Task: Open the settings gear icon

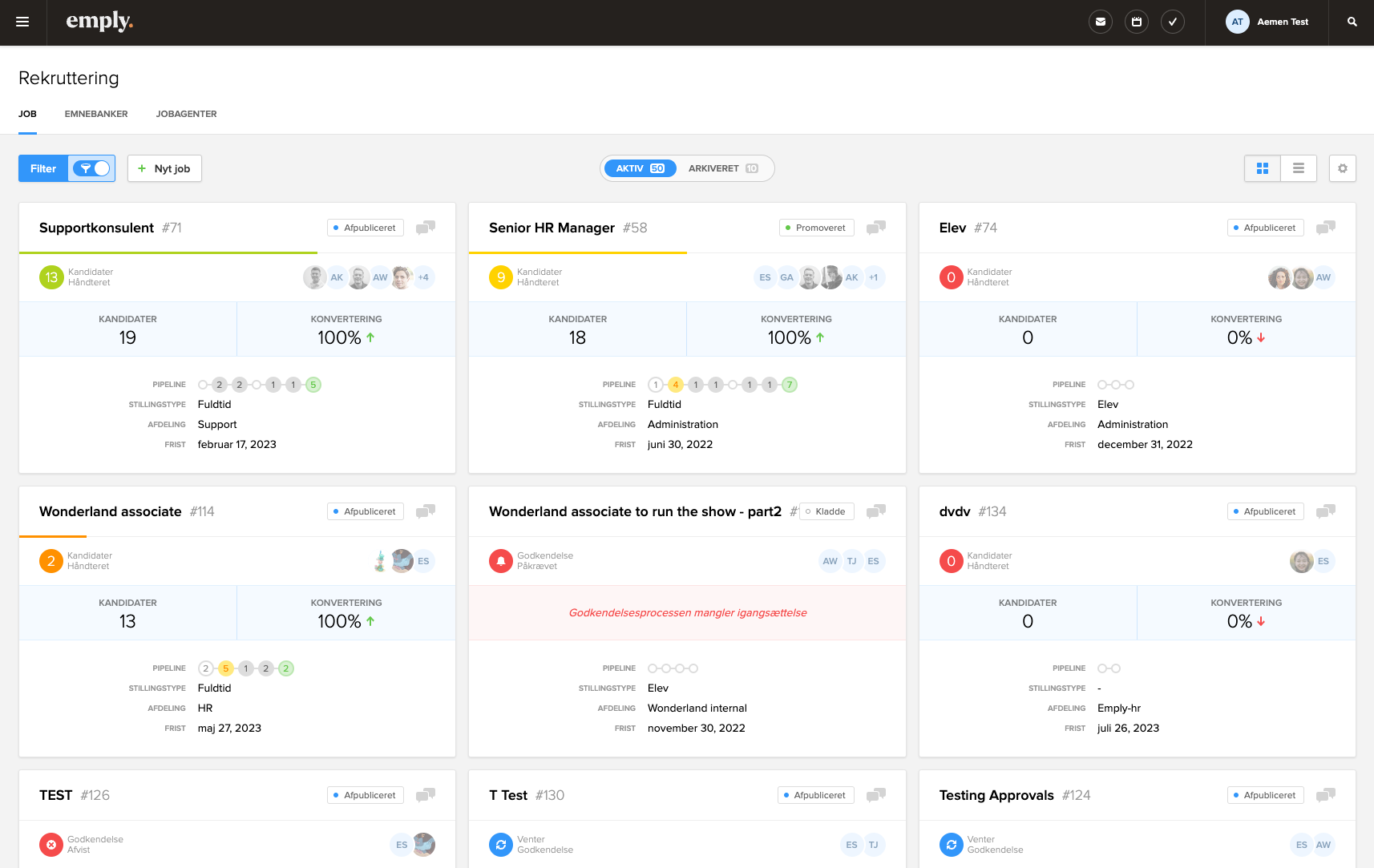Action: [x=1343, y=168]
